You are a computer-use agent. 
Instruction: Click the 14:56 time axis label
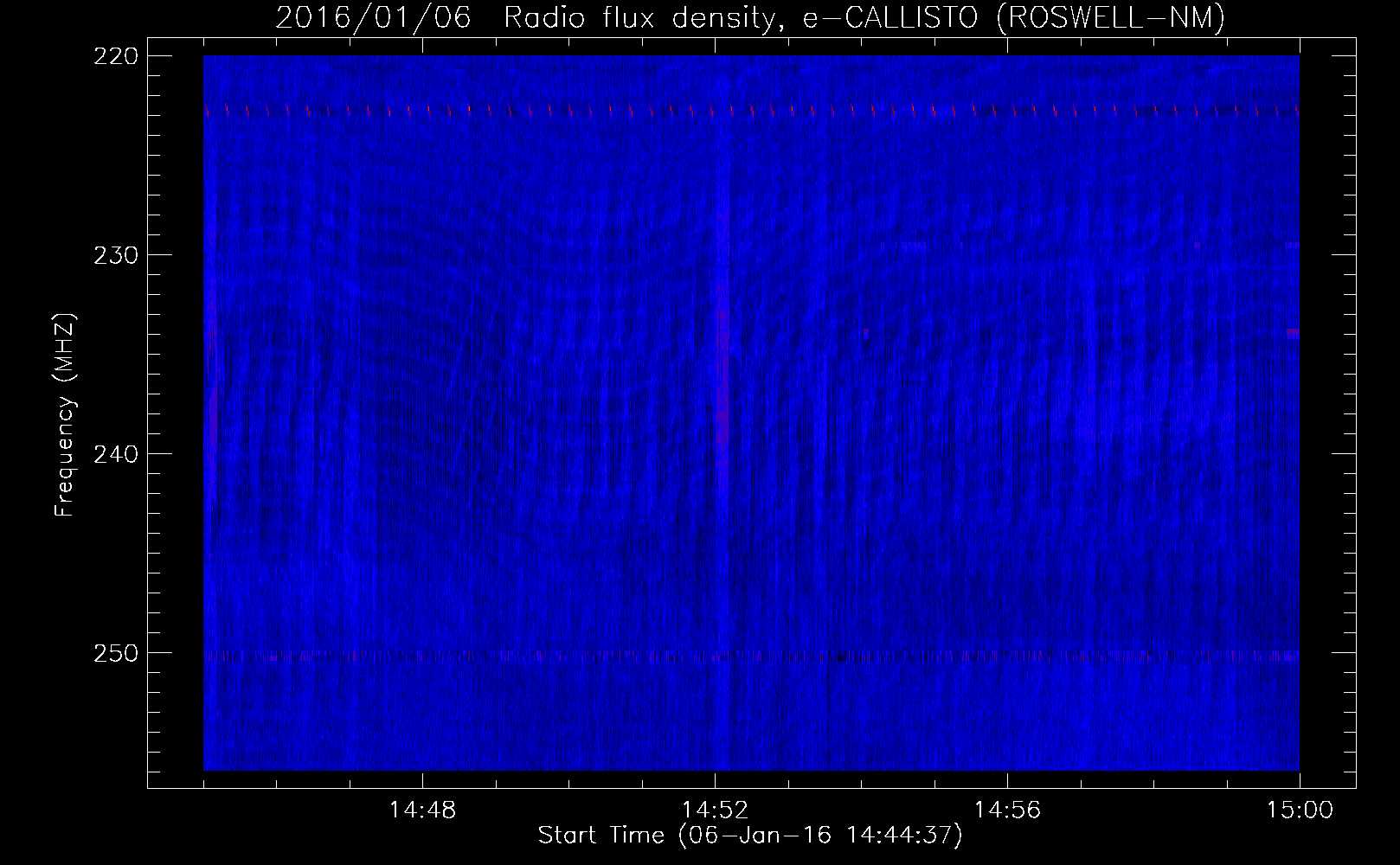(x=1007, y=811)
